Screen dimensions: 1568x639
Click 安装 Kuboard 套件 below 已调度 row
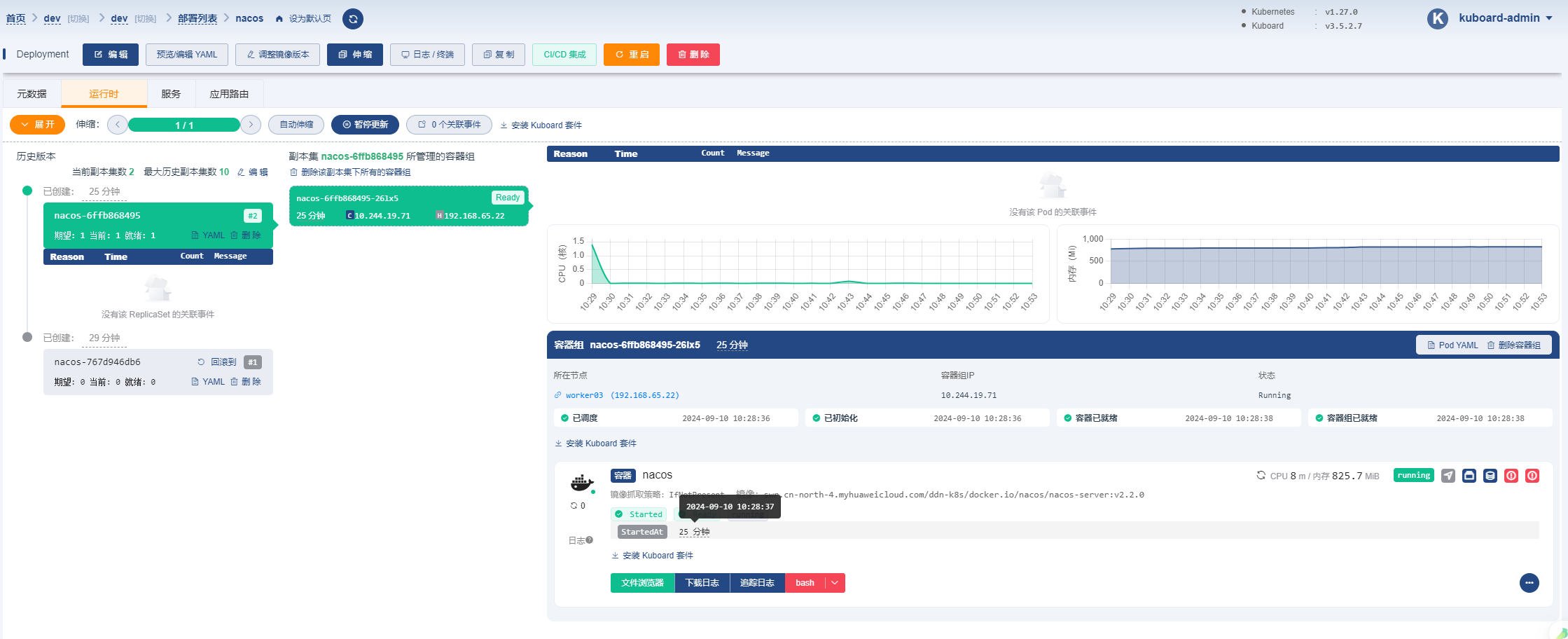[x=595, y=444]
